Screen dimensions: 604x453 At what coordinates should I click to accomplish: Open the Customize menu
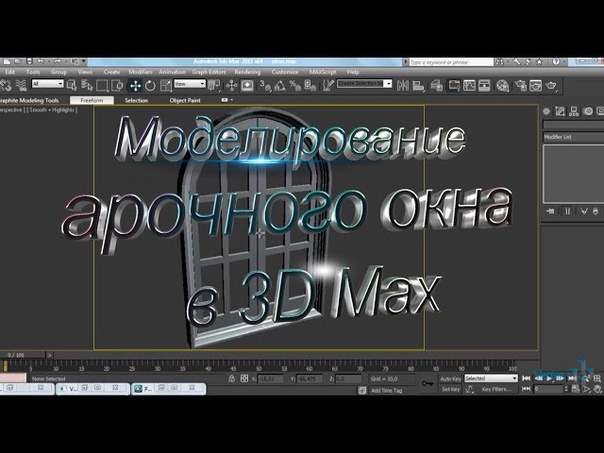point(285,72)
